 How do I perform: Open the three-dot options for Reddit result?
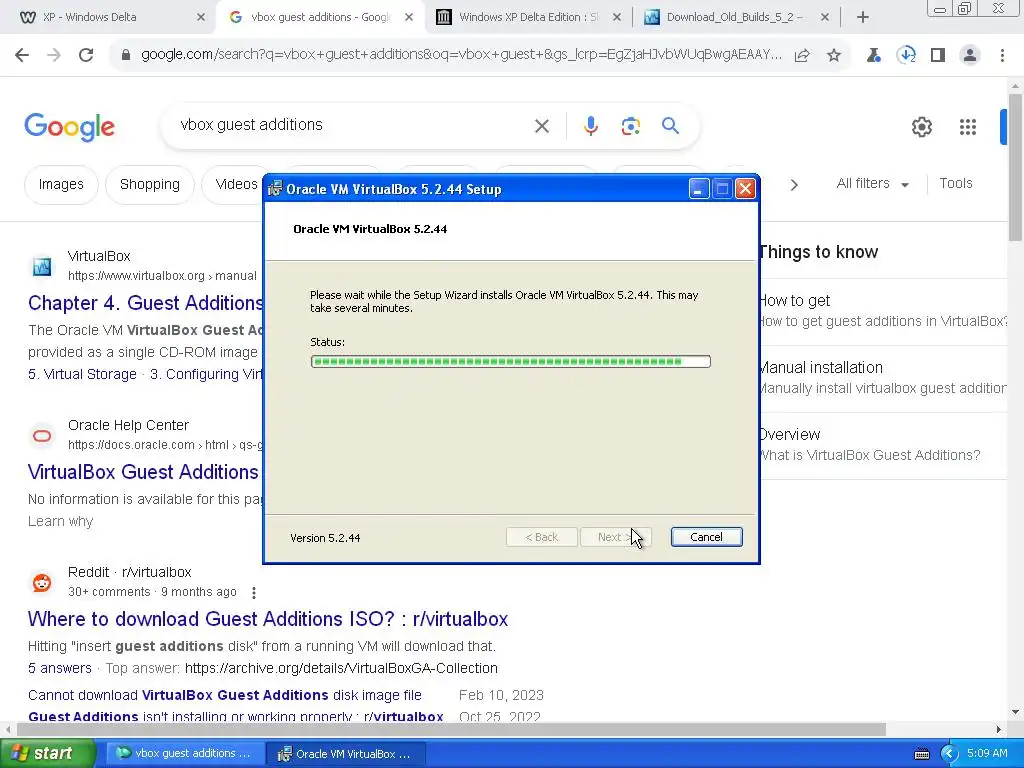pyautogui.click(x=253, y=592)
